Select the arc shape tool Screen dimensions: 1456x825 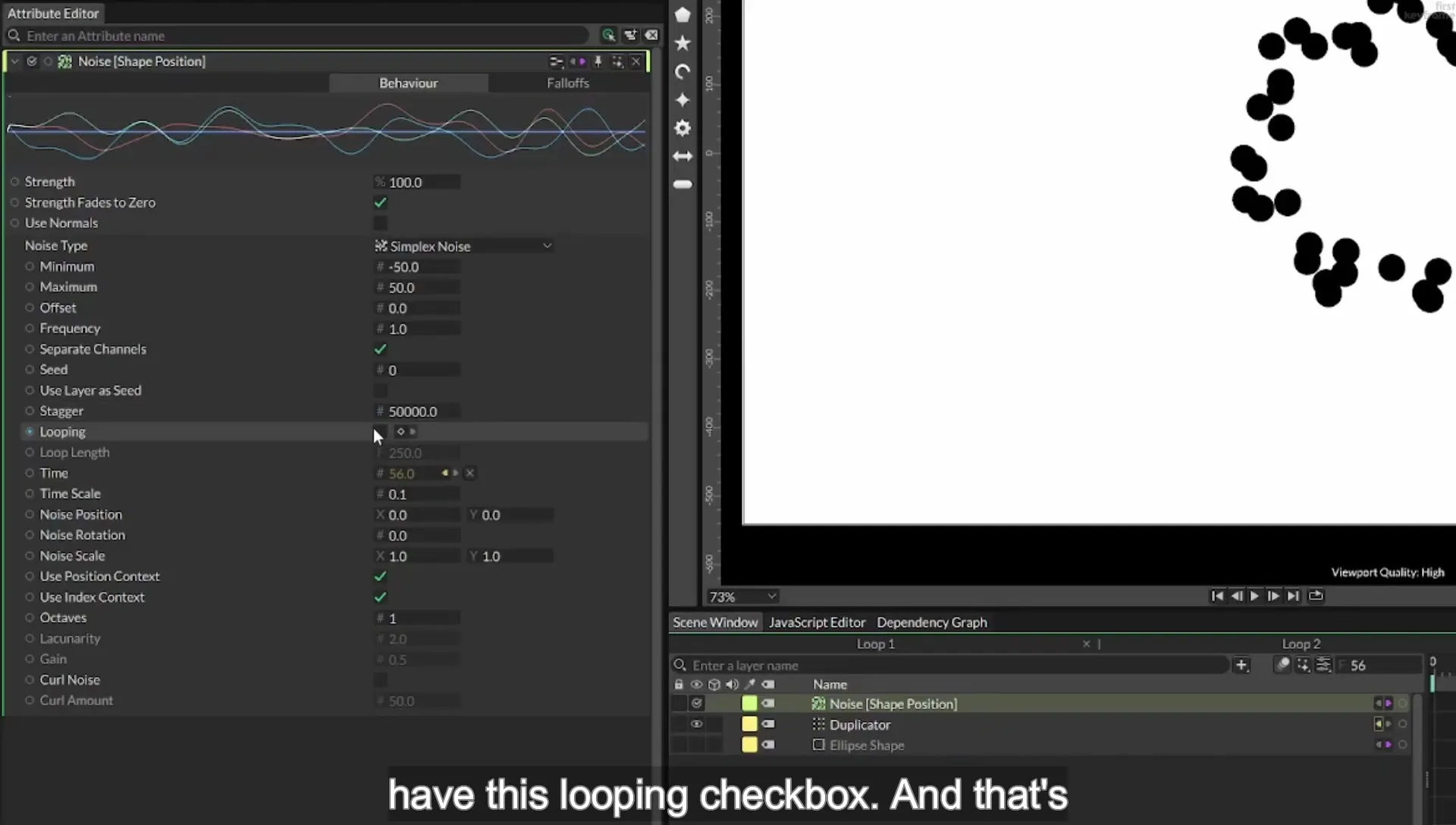pyautogui.click(x=682, y=71)
